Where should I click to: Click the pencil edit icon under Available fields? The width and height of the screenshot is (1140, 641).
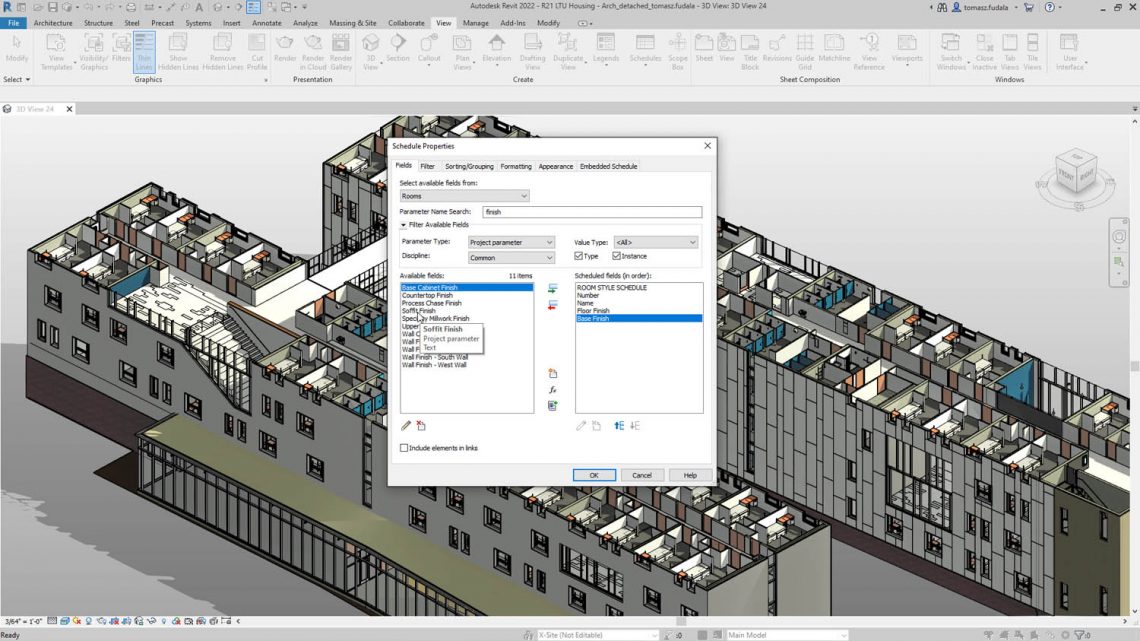tap(406, 426)
